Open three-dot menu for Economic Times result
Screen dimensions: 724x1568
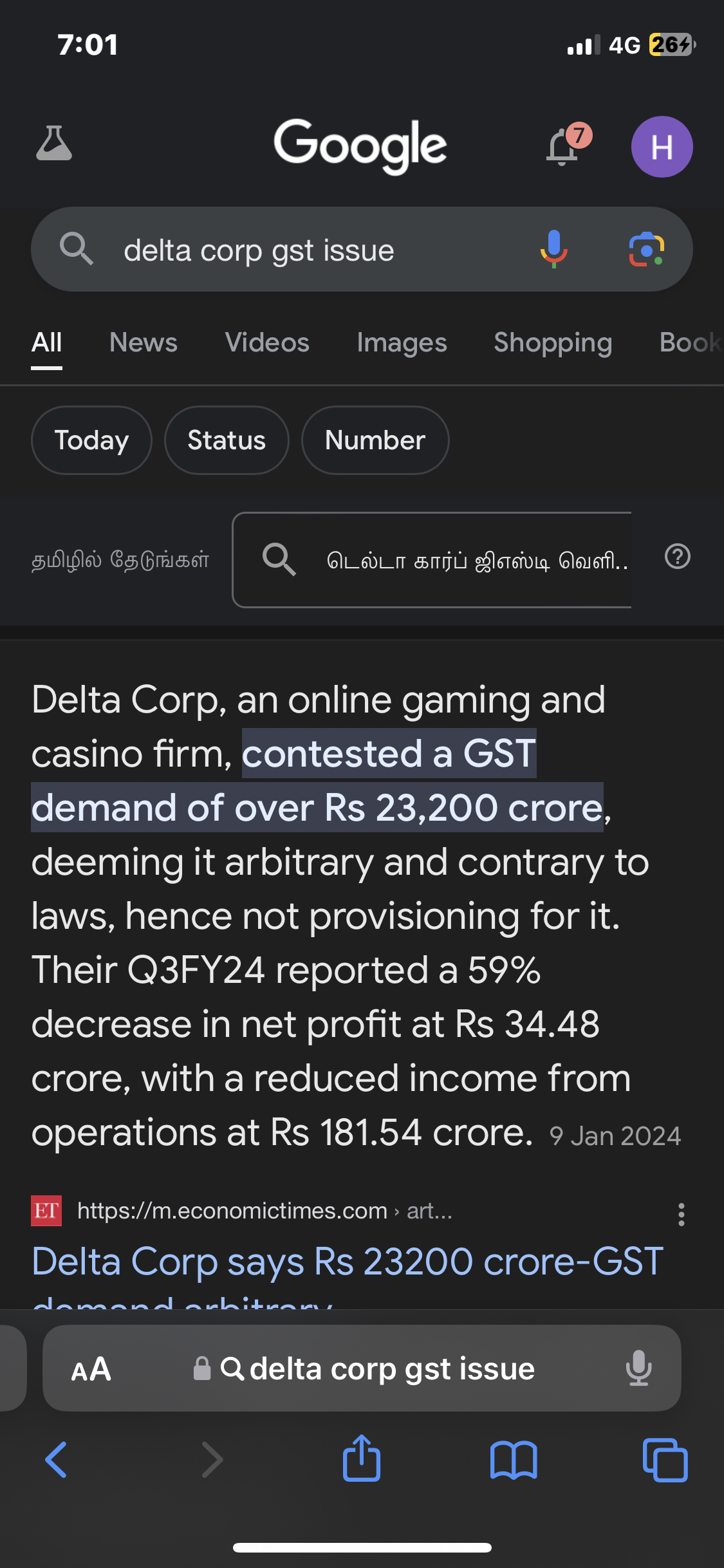click(x=681, y=1215)
